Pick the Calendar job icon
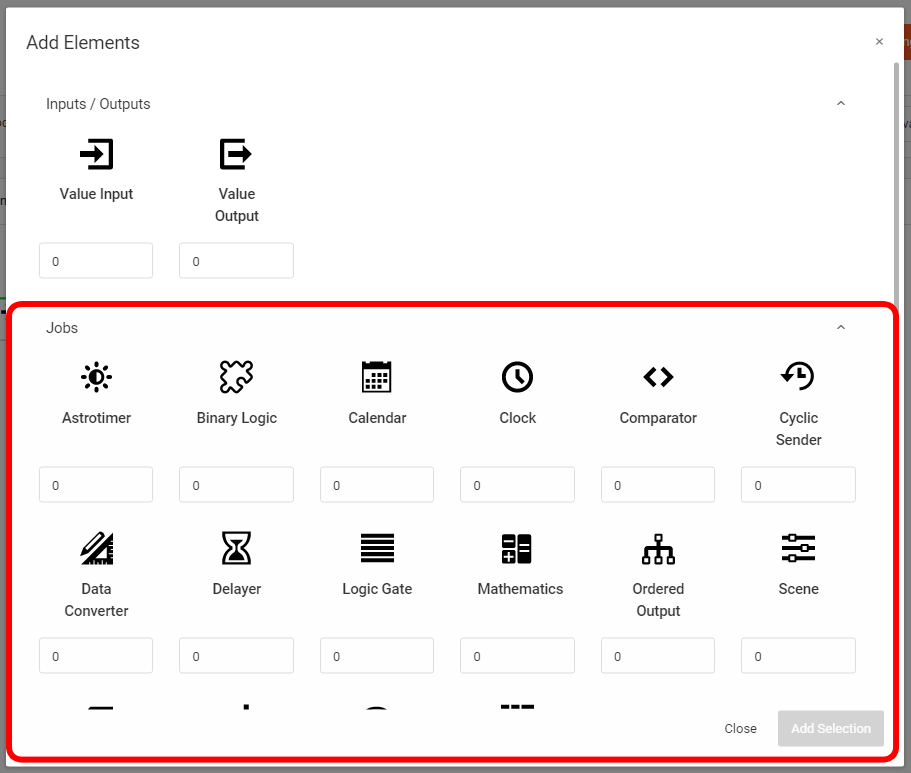This screenshot has width=911, height=773. (x=377, y=377)
